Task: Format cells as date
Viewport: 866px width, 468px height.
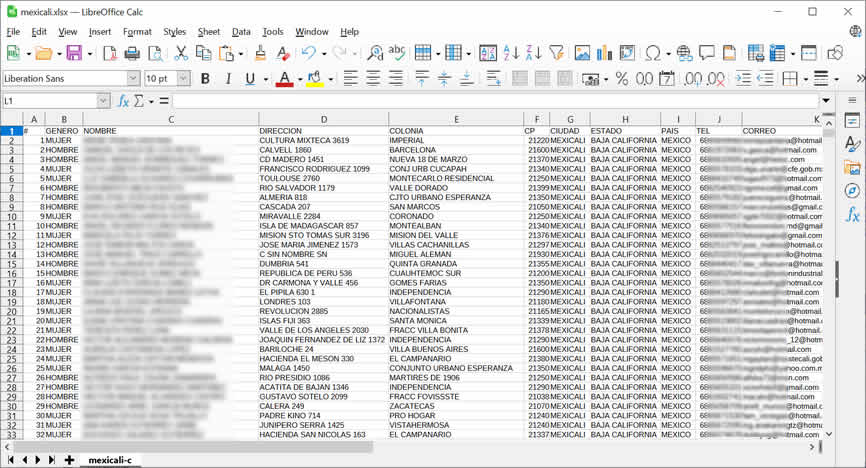Action: (667, 78)
